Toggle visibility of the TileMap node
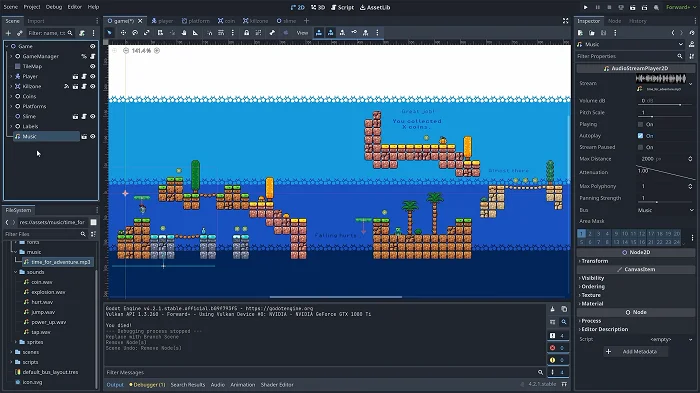This screenshot has height=393, width=700. [92, 66]
